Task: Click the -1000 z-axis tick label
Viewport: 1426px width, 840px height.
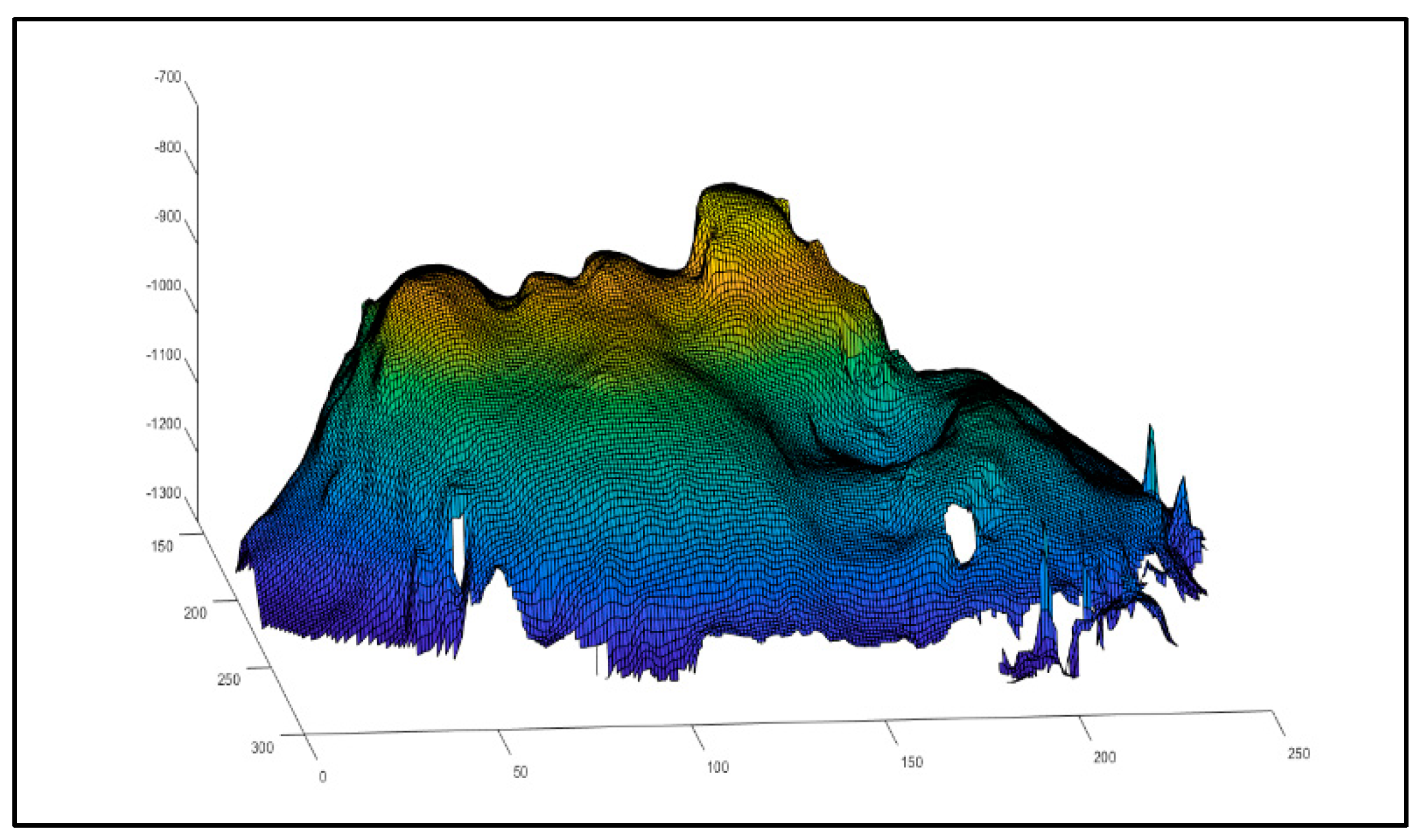Action: click(164, 285)
